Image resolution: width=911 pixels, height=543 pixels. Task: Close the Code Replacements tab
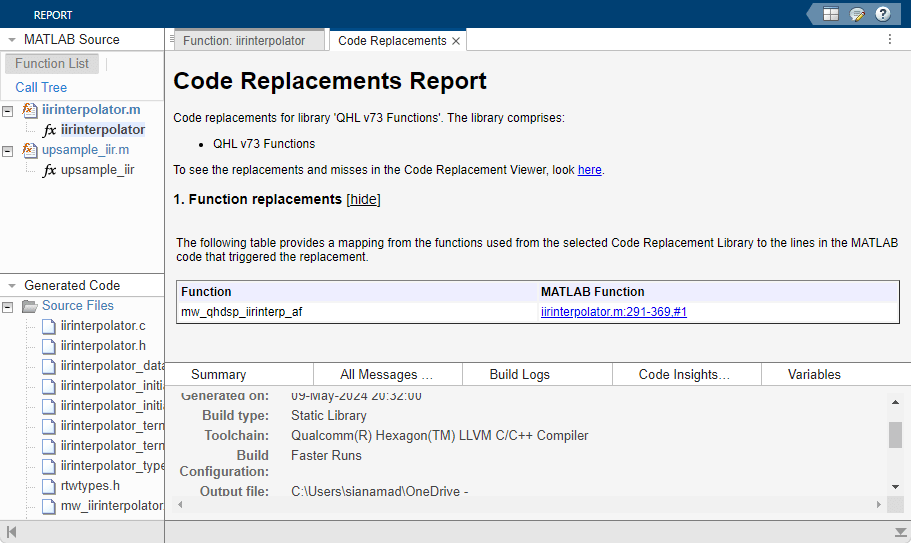(x=456, y=41)
